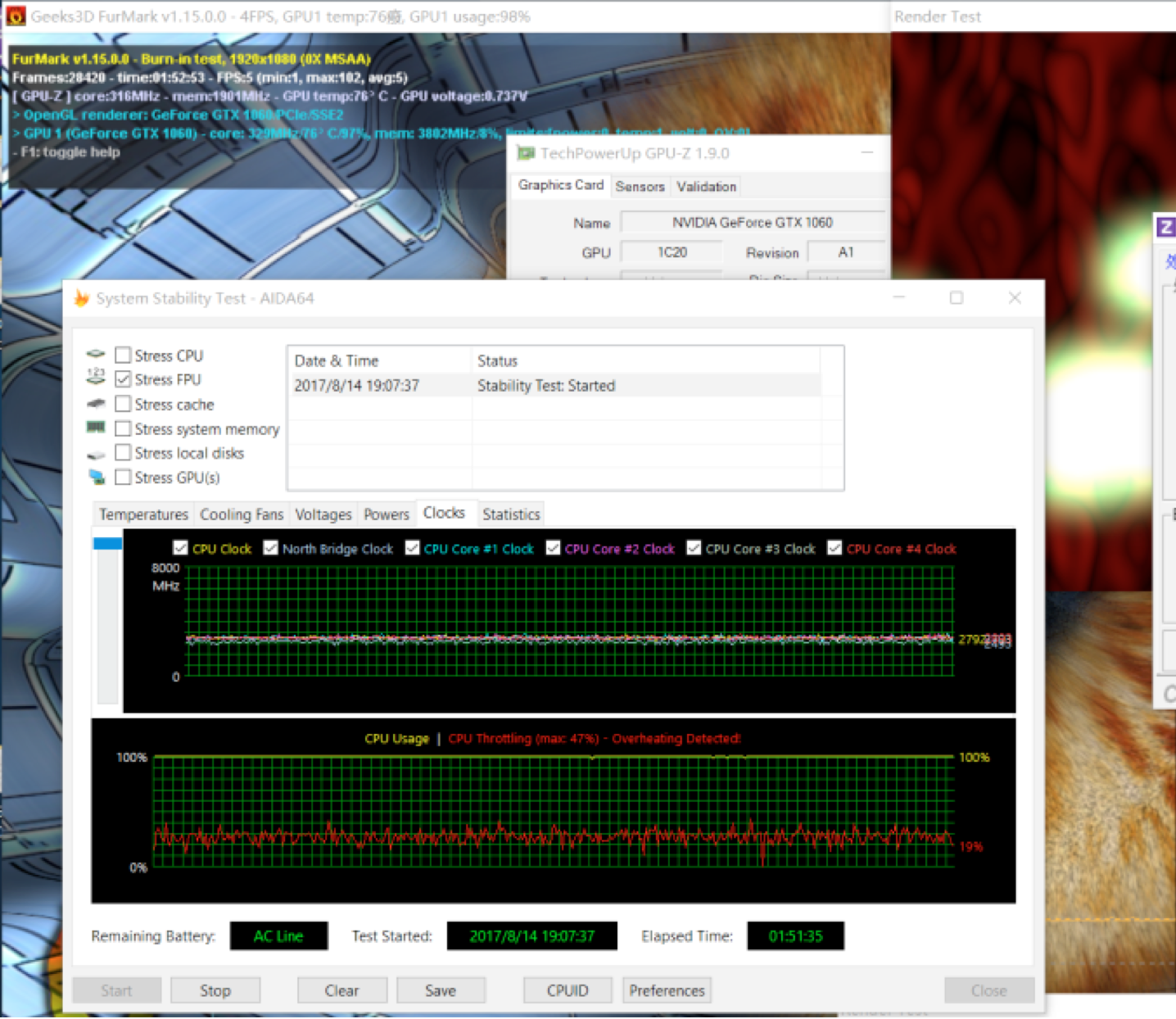Select the Stability Test: Started log row
Image resolution: width=1176 pixels, height=1019 pixels.
(554, 385)
